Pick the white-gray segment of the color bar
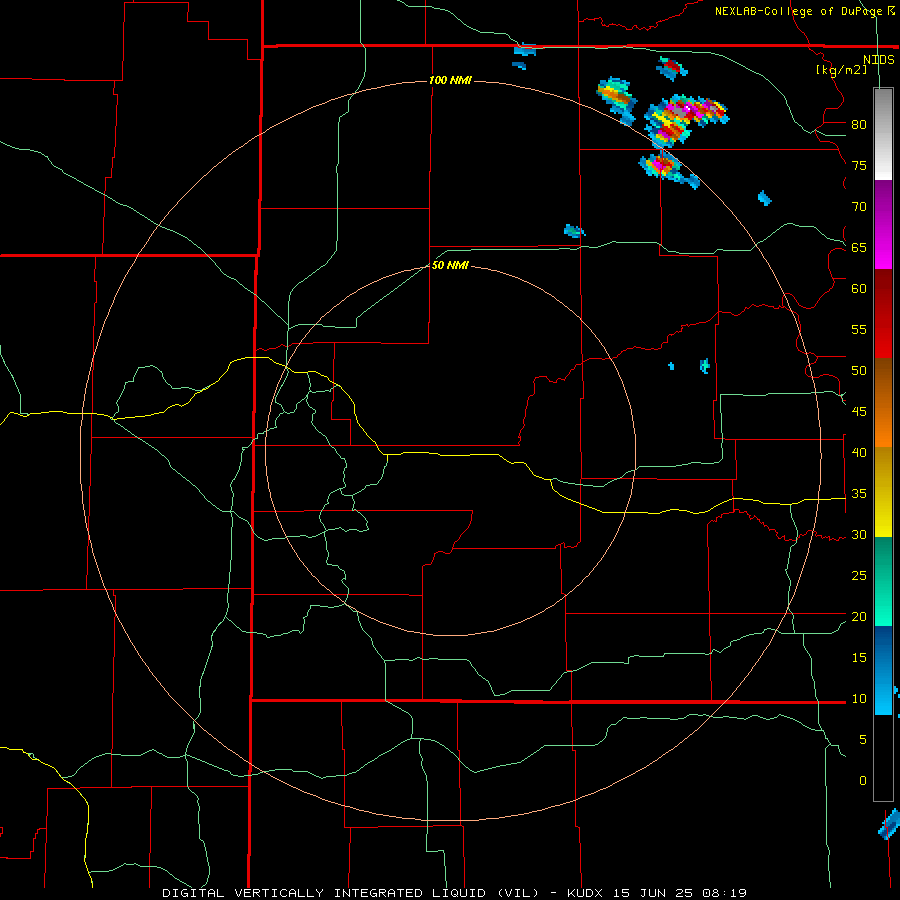This screenshot has width=900, height=900. [x=883, y=134]
